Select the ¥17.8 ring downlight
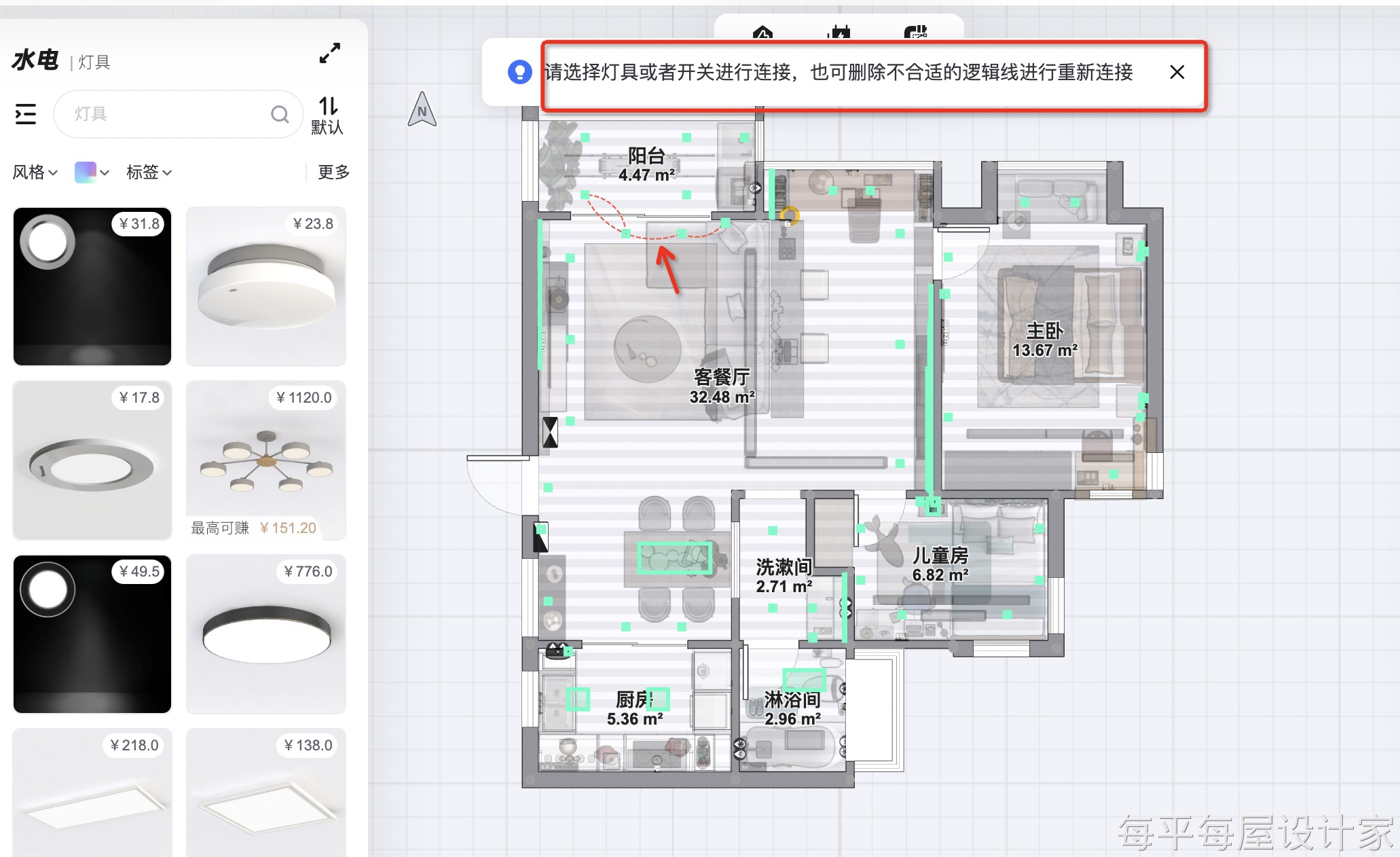The image size is (1400, 857). point(92,460)
